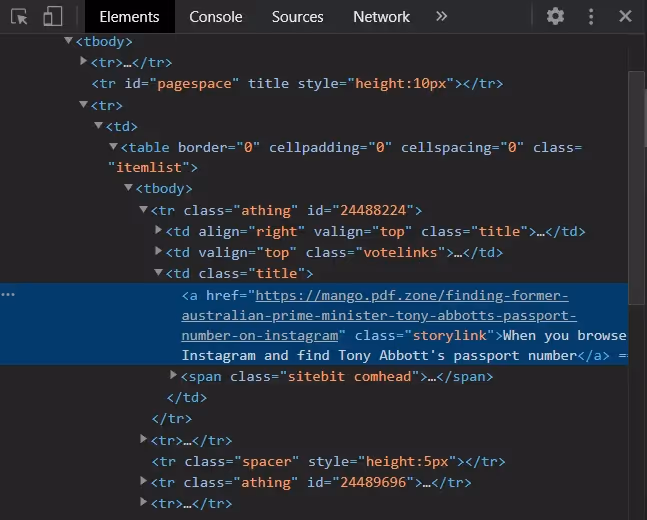The width and height of the screenshot is (647, 520).
Task: Open the three-dot DevTools menu
Action: click(591, 17)
